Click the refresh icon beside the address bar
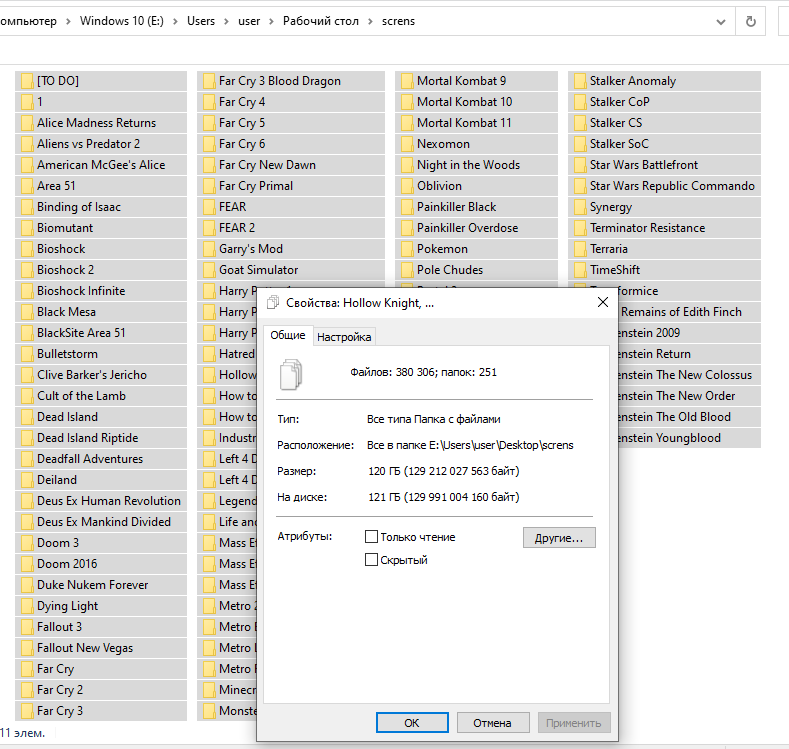Image resolution: width=789 pixels, height=749 pixels. click(750, 22)
